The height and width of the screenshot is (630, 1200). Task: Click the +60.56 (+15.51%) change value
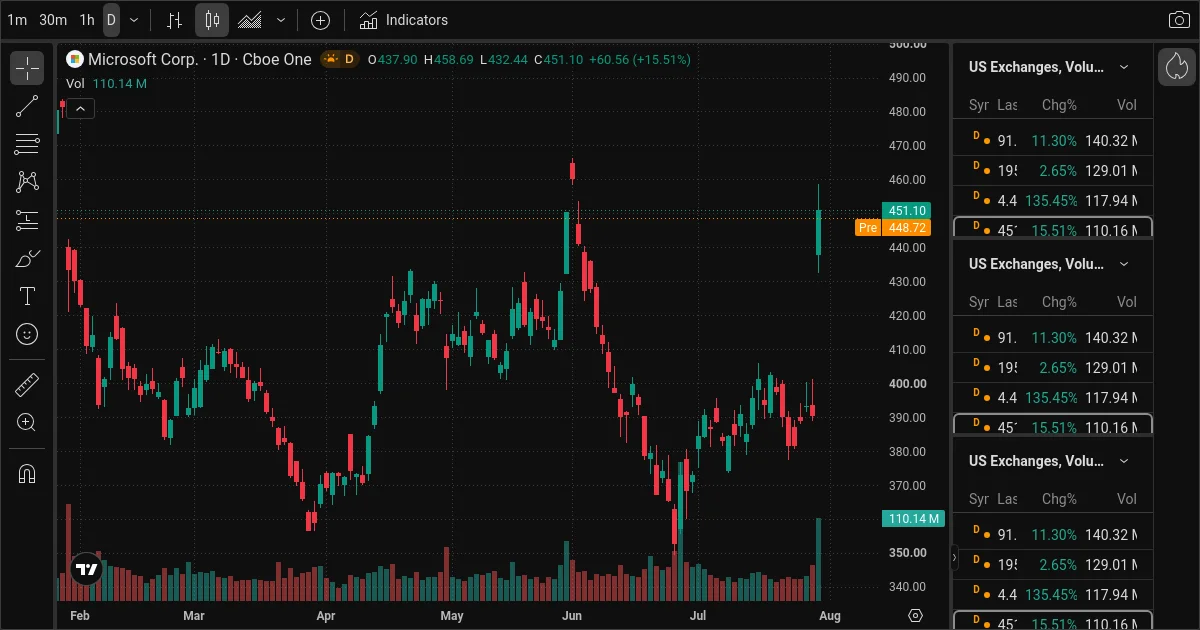(640, 59)
